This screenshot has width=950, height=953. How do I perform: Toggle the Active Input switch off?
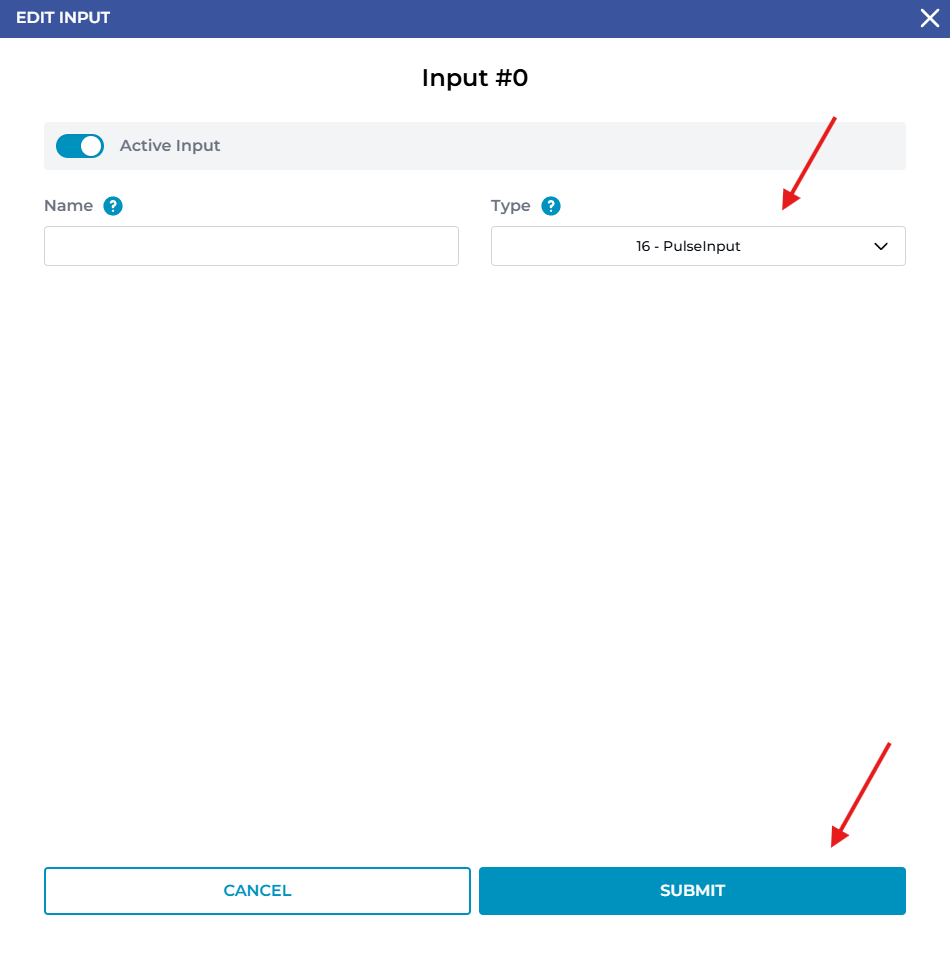80,146
